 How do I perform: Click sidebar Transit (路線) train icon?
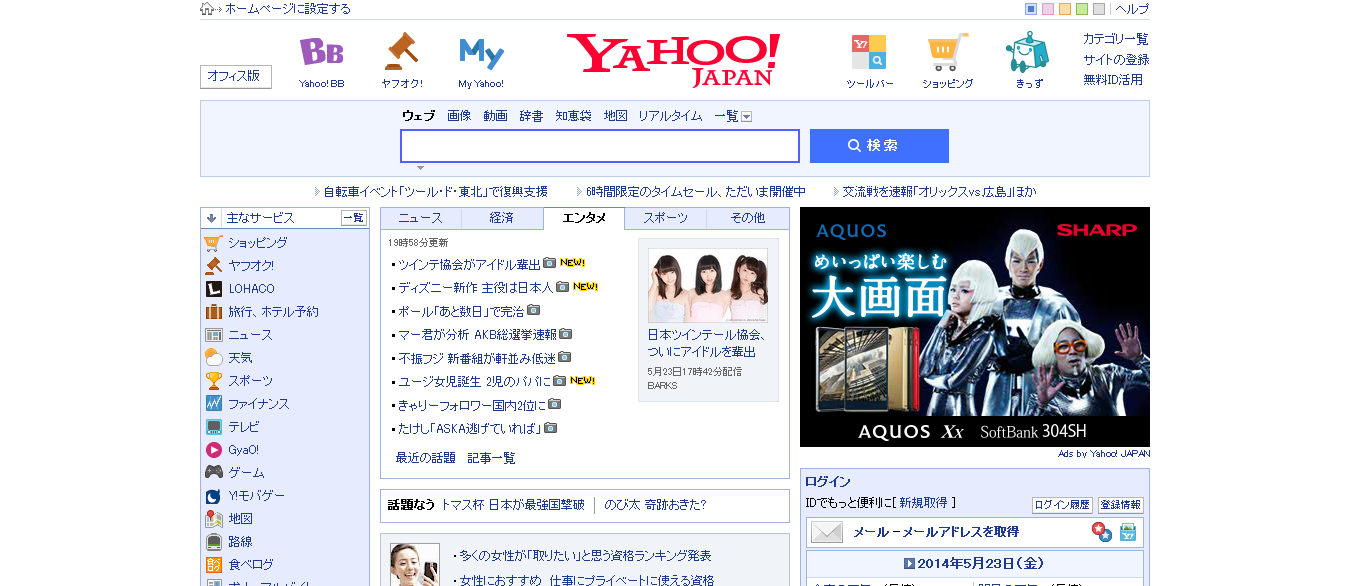(213, 541)
